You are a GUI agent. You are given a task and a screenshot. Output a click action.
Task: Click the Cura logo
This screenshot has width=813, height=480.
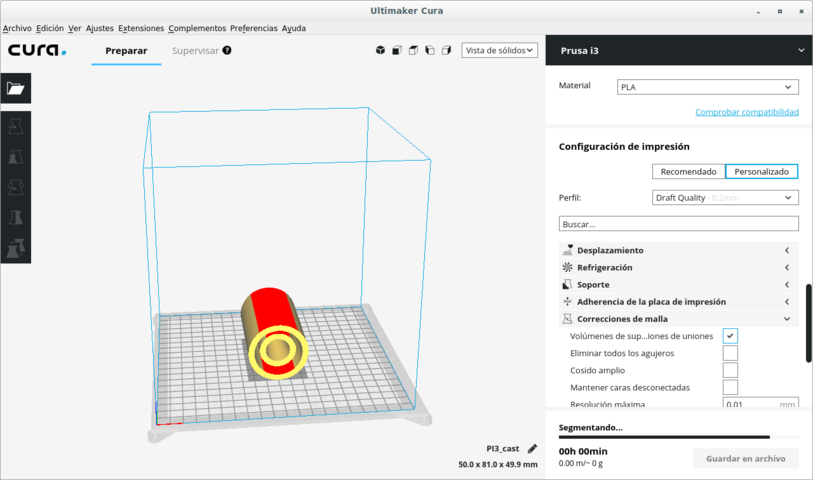pyautogui.click(x=37, y=50)
